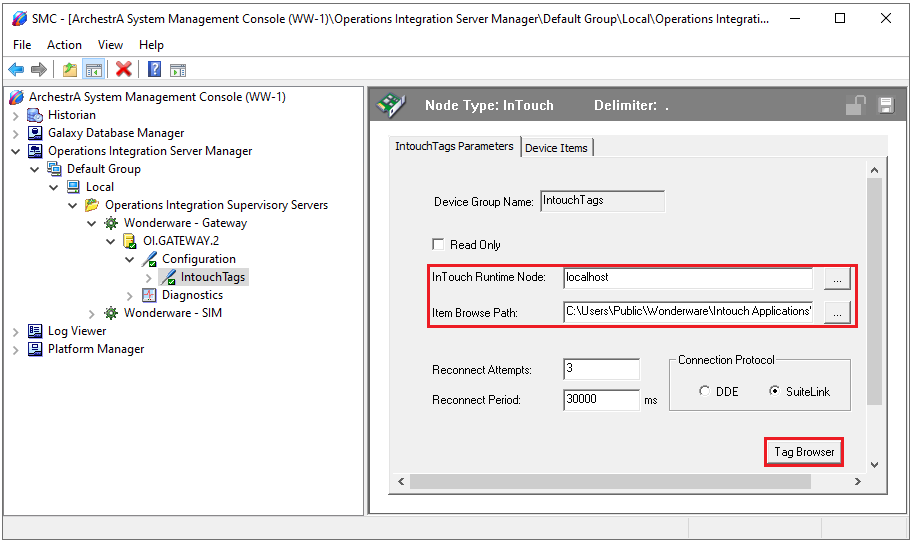The image size is (912, 543).
Task: Open the Help menu
Action: tap(151, 45)
